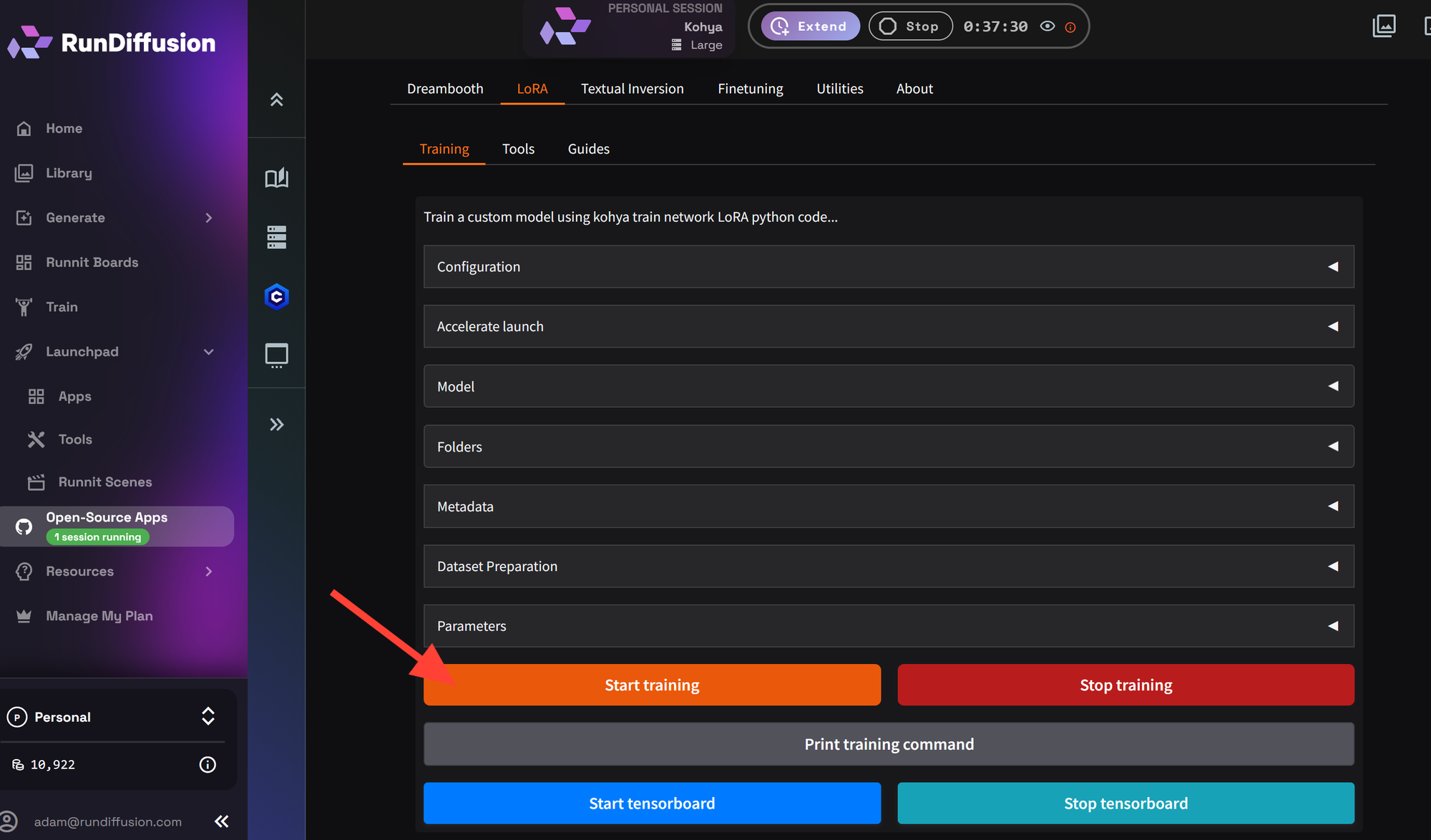Collapse sidebar with double left arrows

click(x=222, y=821)
